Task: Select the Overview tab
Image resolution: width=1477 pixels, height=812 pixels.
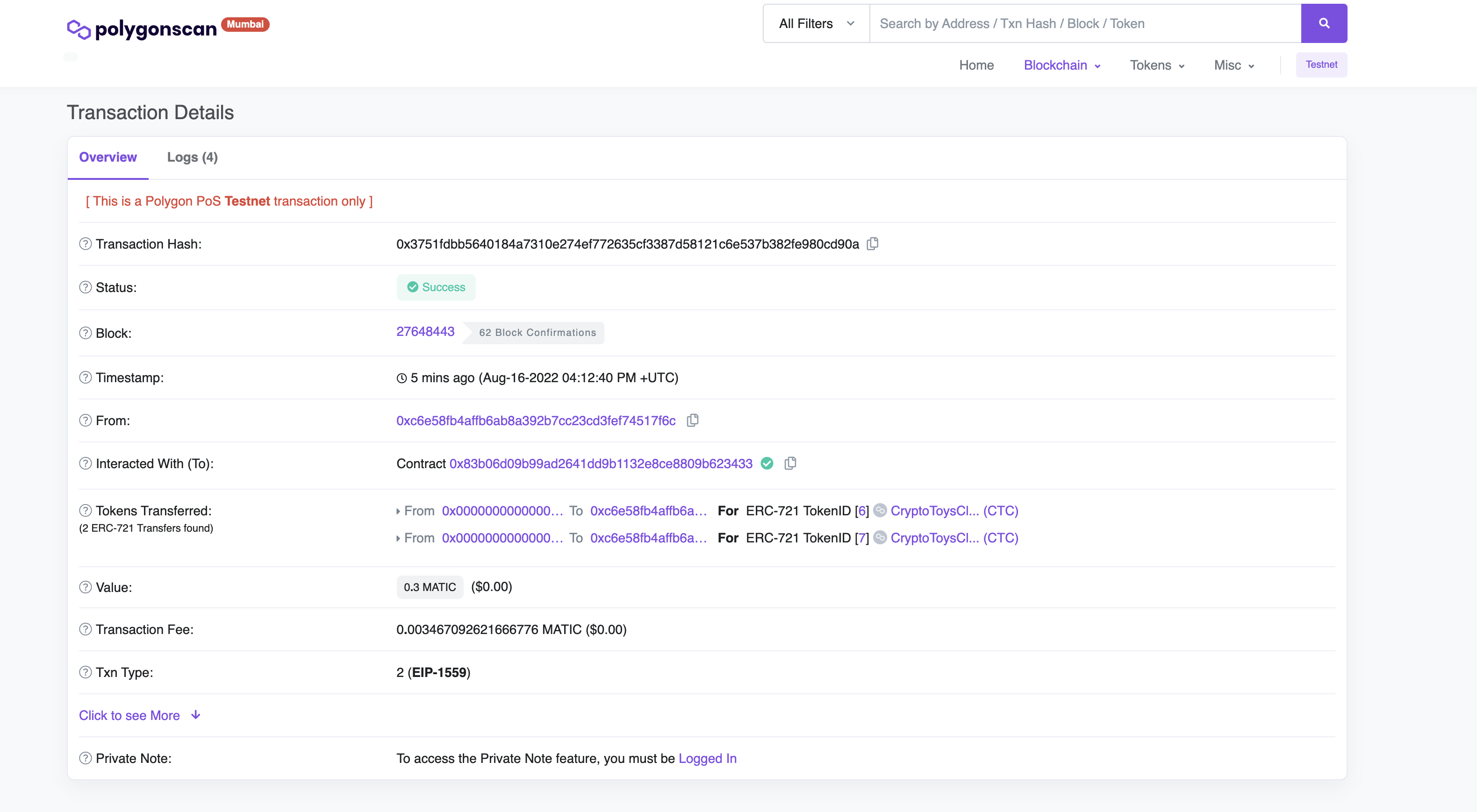Action: point(108,157)
